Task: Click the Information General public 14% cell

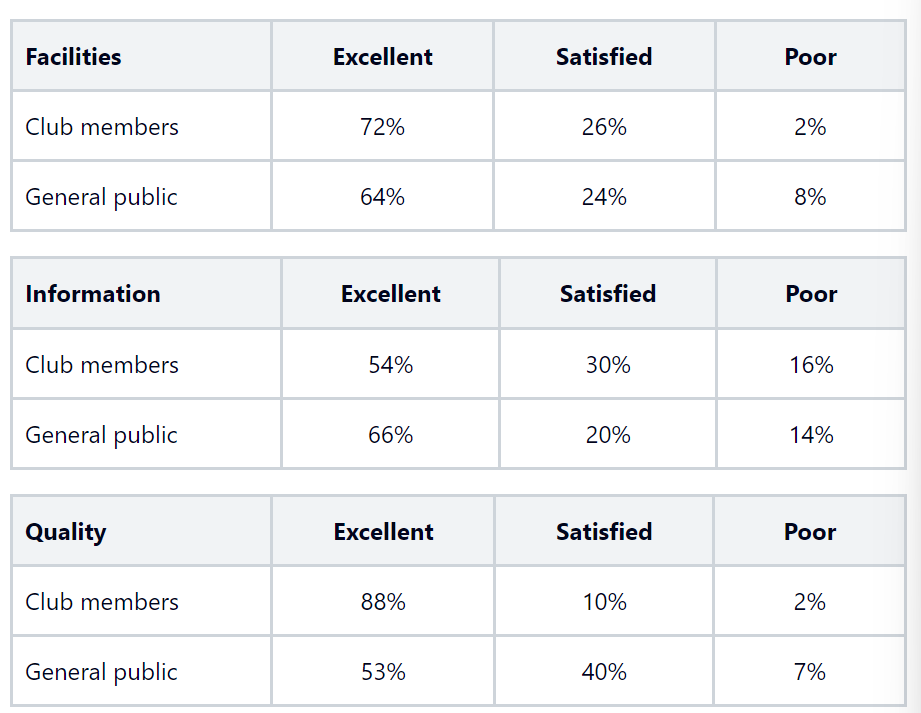Action: [x=810, y=435]
